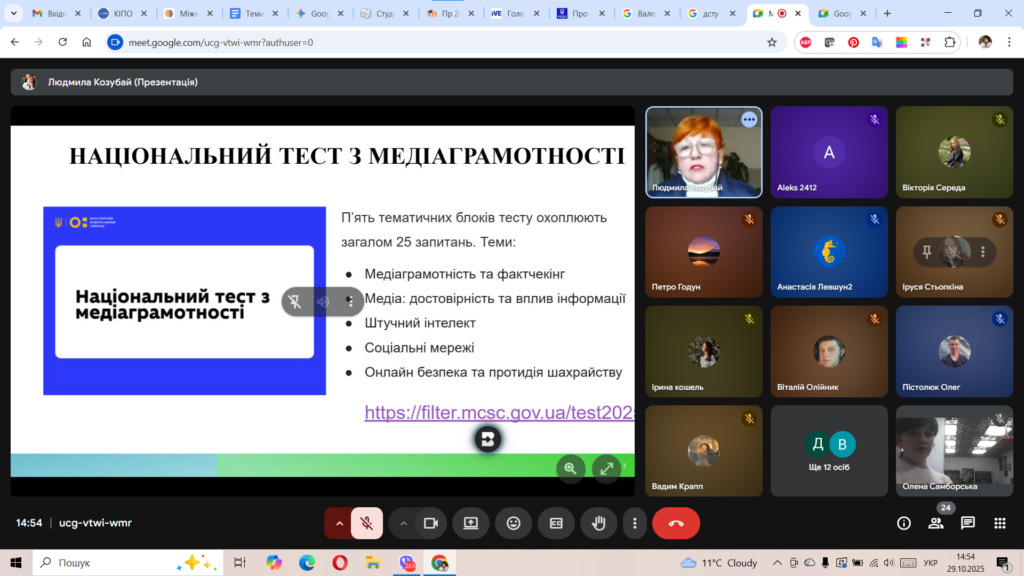Screen dimensions: 1024x576
Task: Unmute the microphone in the call toolbar
Action: pyautogui.click(x=367, y=523)
